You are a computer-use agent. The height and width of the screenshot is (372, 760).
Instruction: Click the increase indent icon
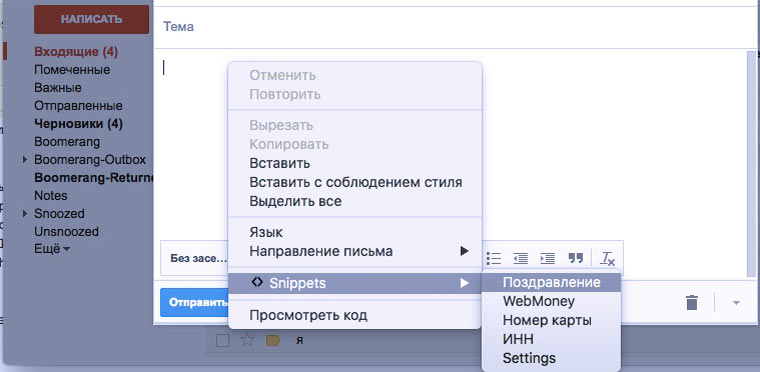pyautogui.click(x=547, y=258)
